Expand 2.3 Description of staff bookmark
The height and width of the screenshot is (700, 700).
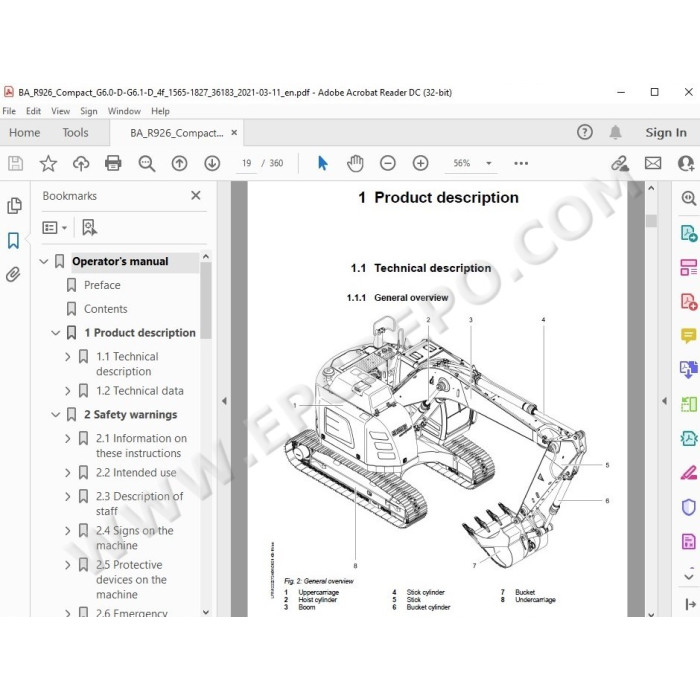pyautogui.click(x=67, y=496)
